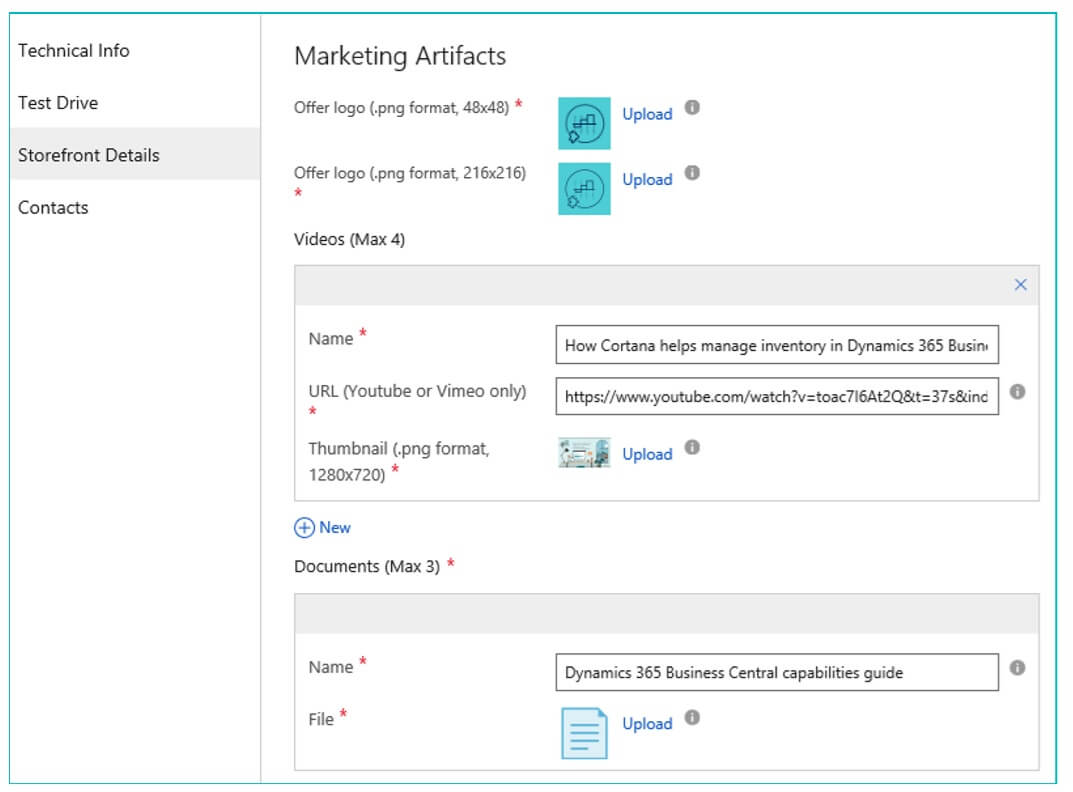Upload a 216x216 offer logo

[647, 179]
